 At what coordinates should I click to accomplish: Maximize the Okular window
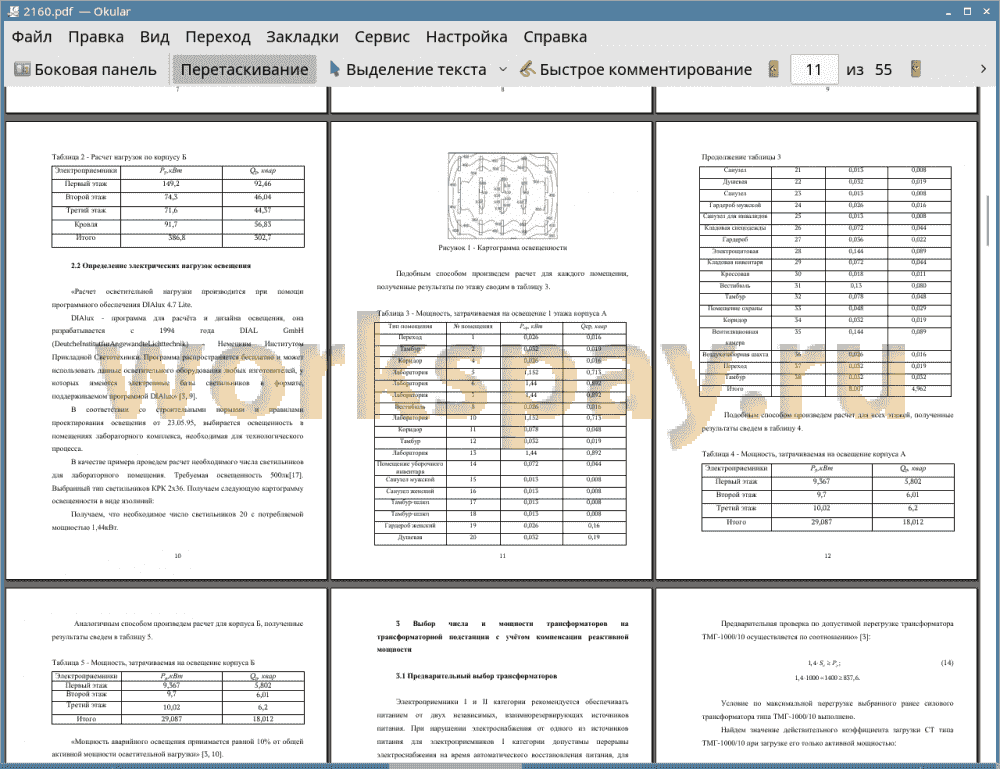pyautogui.click(x=967, y=11)
